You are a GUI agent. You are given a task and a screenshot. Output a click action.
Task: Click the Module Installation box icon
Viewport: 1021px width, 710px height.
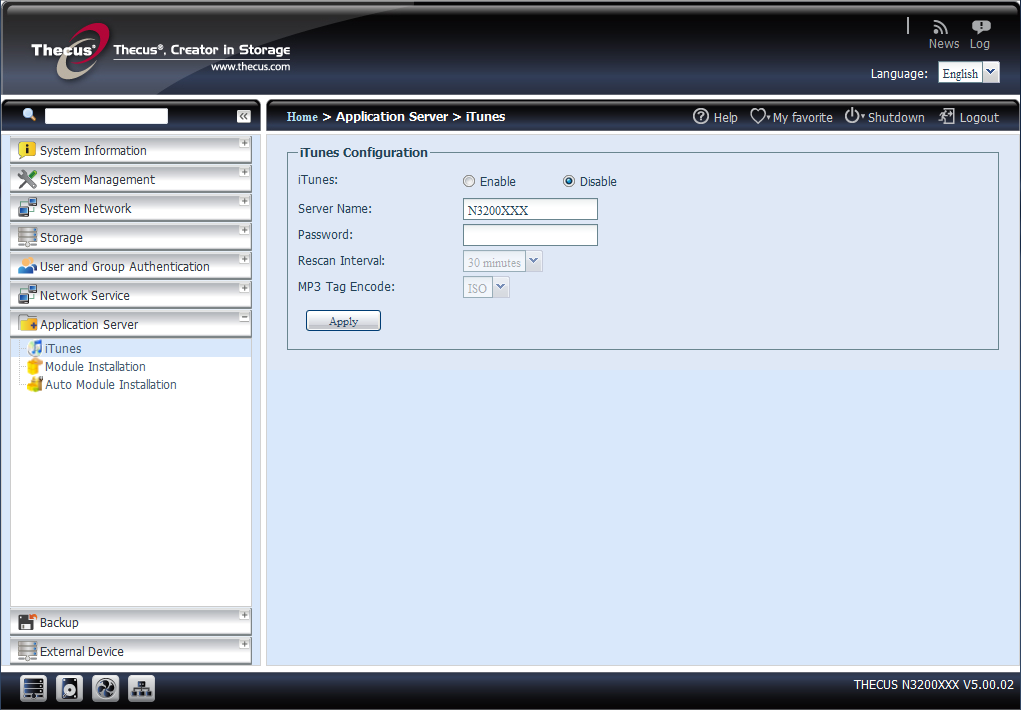[x=35, y=367]
